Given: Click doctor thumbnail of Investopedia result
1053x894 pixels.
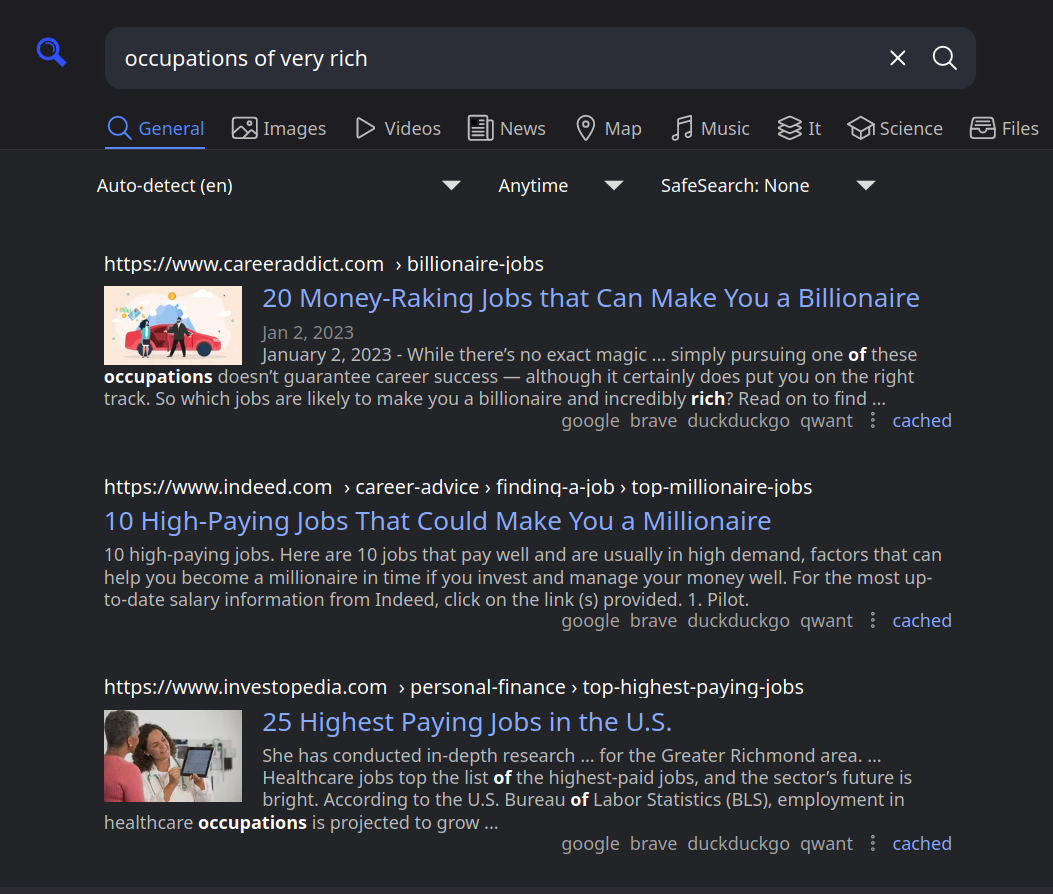Looking at the screenshot, I should click(x=173, y=756).
